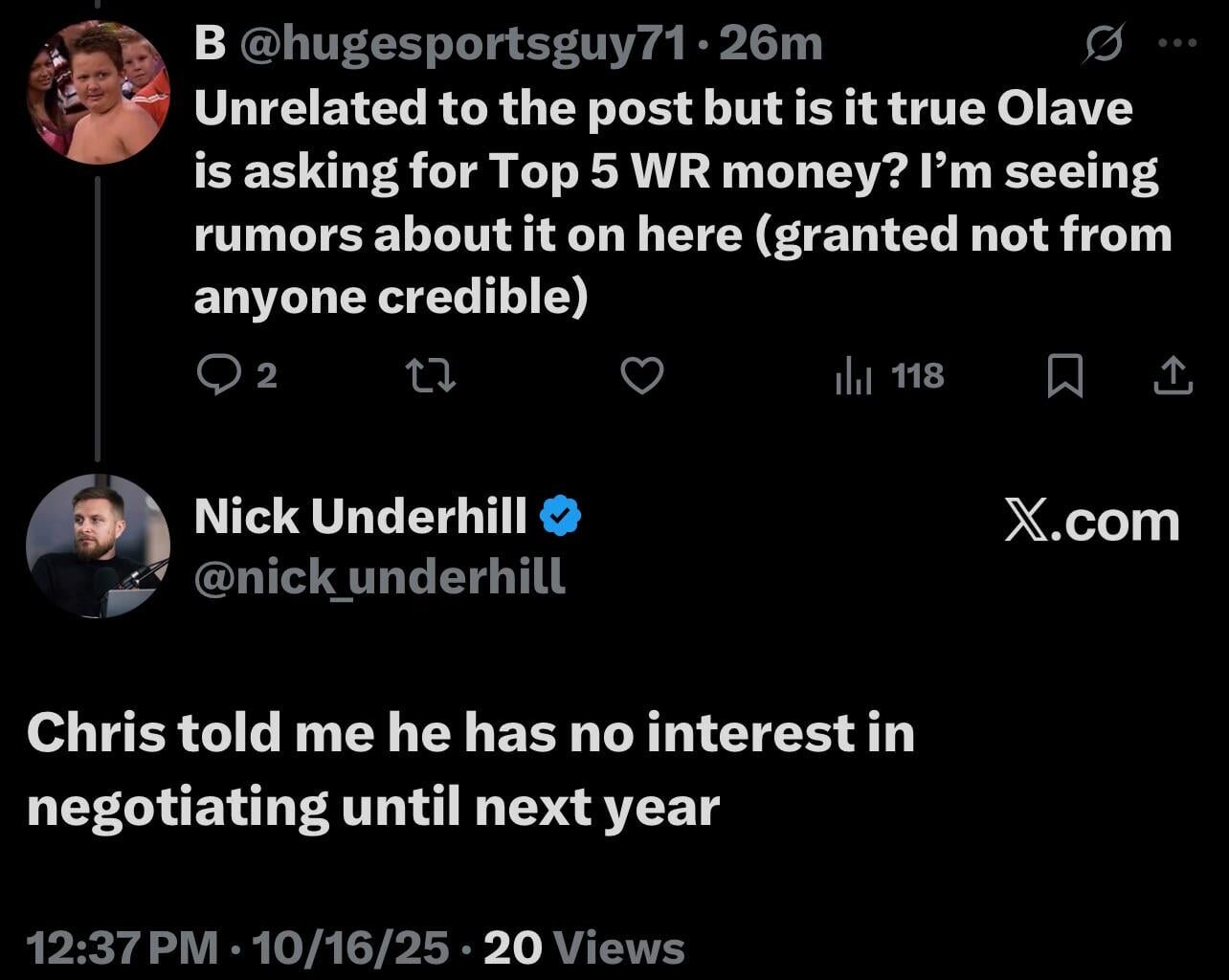Open B's profile picture
Image resolution: width=1229 pixels, height=980 pixels.
[98, 92]
